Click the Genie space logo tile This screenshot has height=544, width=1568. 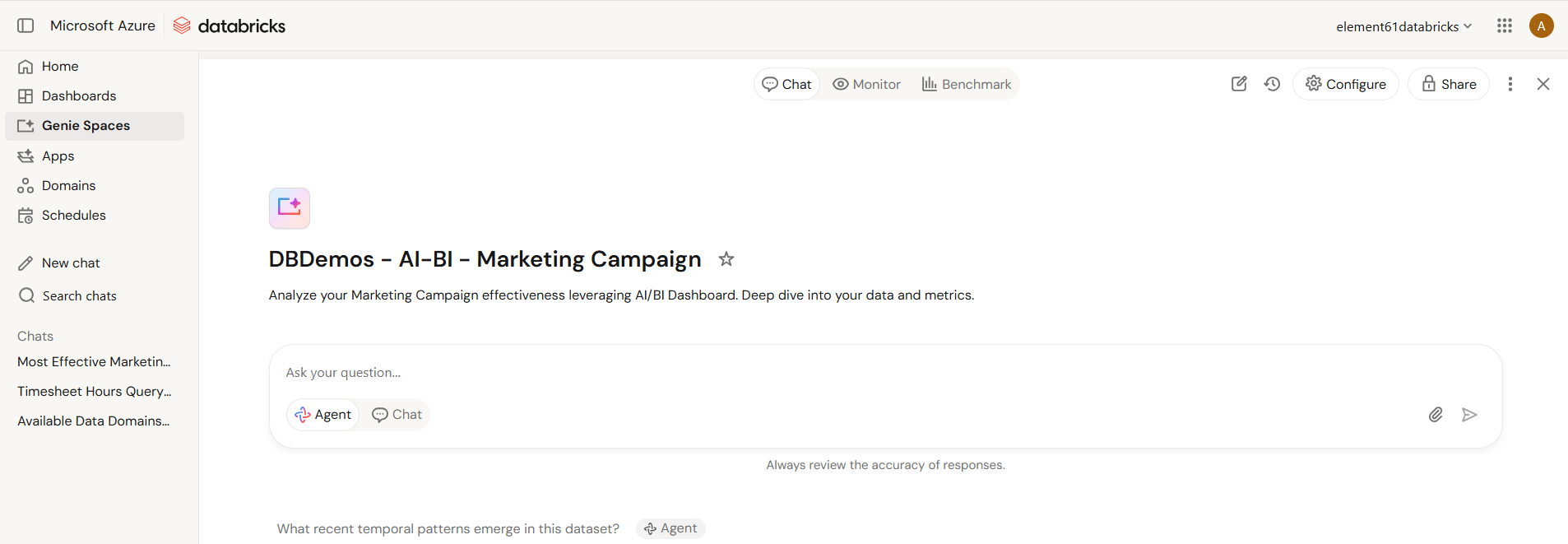click(290, 208)
